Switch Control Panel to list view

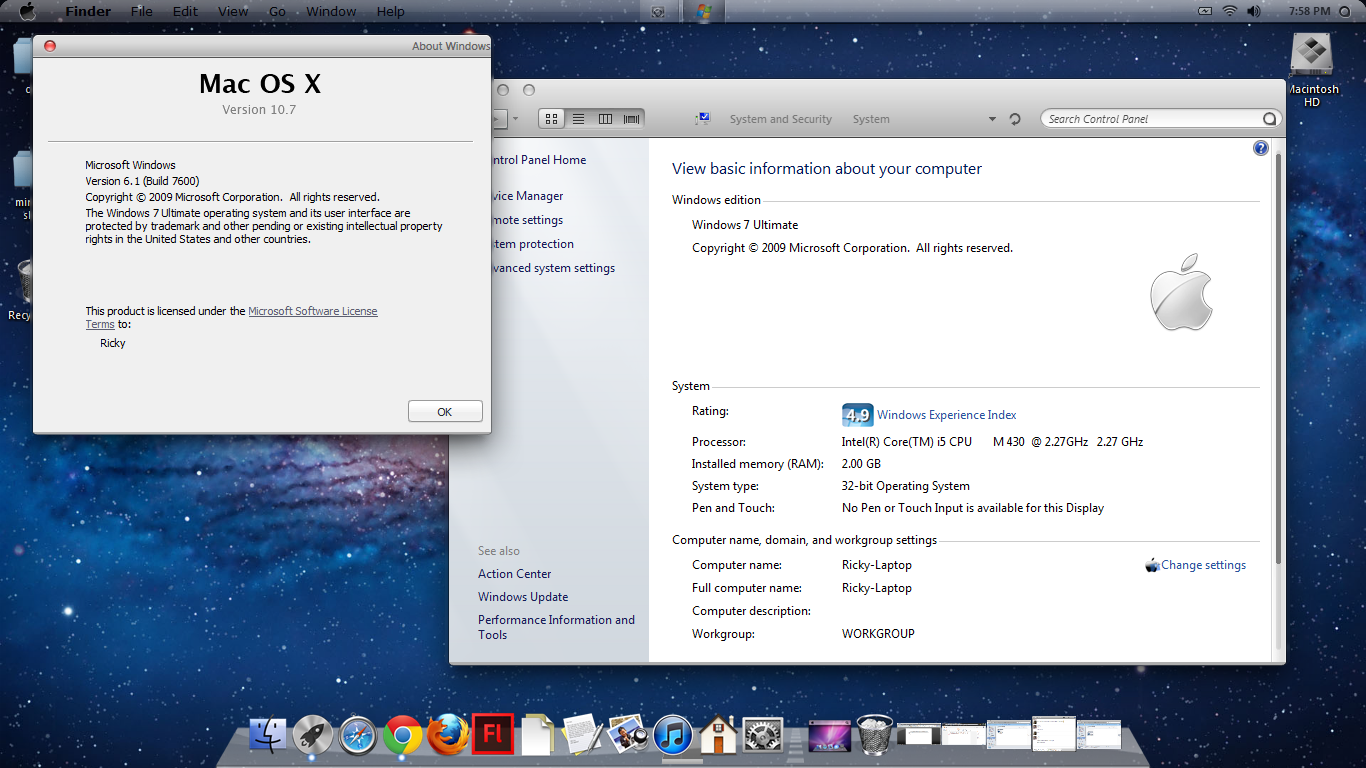pyautogui.click(x=578, y=119)
